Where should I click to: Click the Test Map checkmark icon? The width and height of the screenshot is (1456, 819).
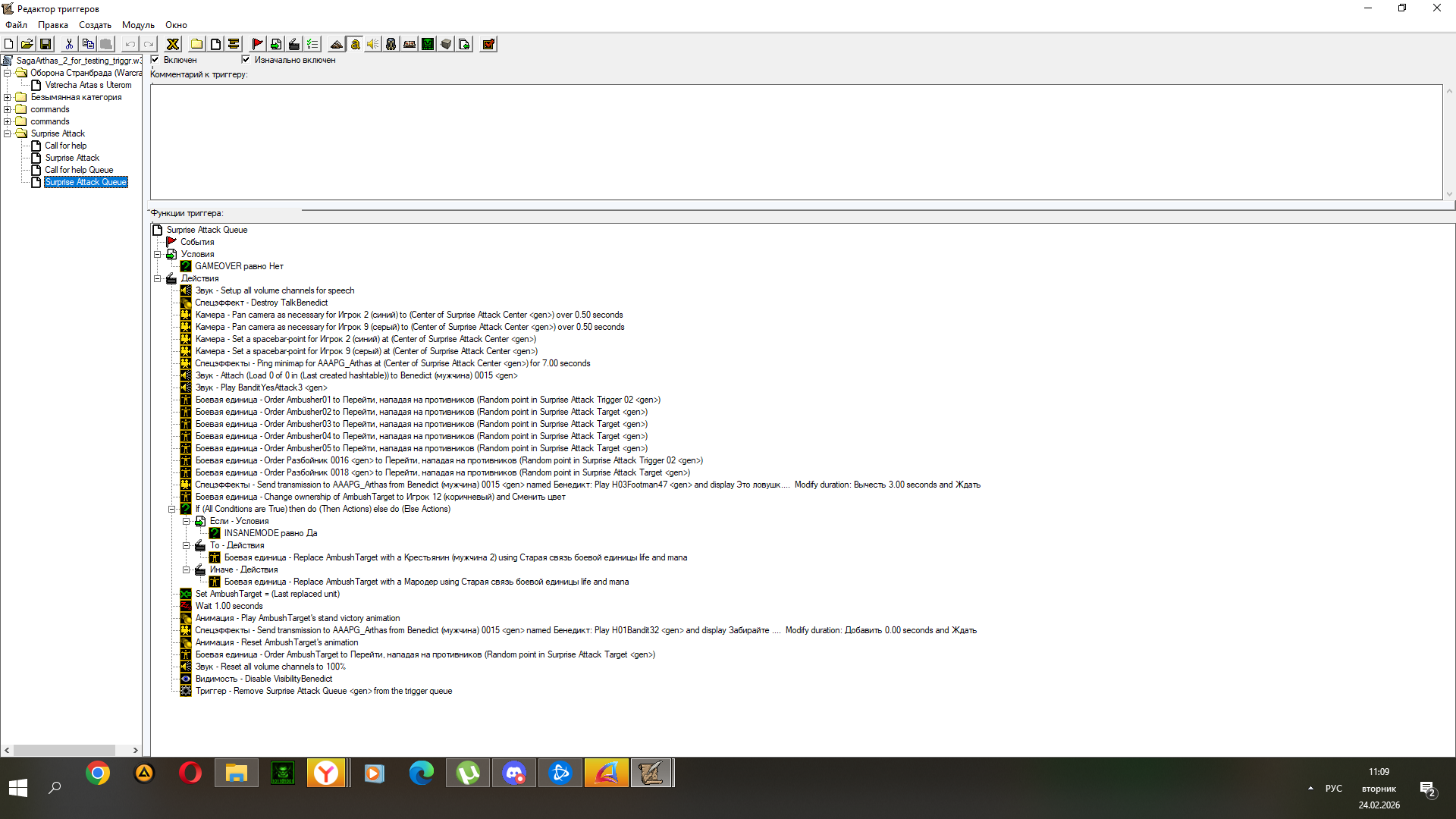pyautogui.click(x=488, y=44)
